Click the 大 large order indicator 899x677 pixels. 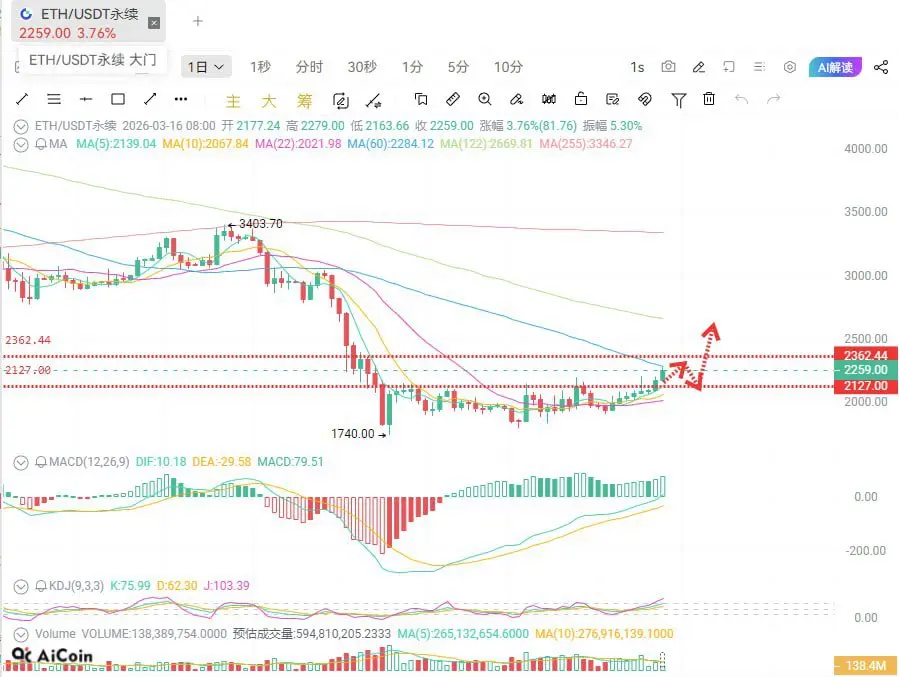coord(268,101)
